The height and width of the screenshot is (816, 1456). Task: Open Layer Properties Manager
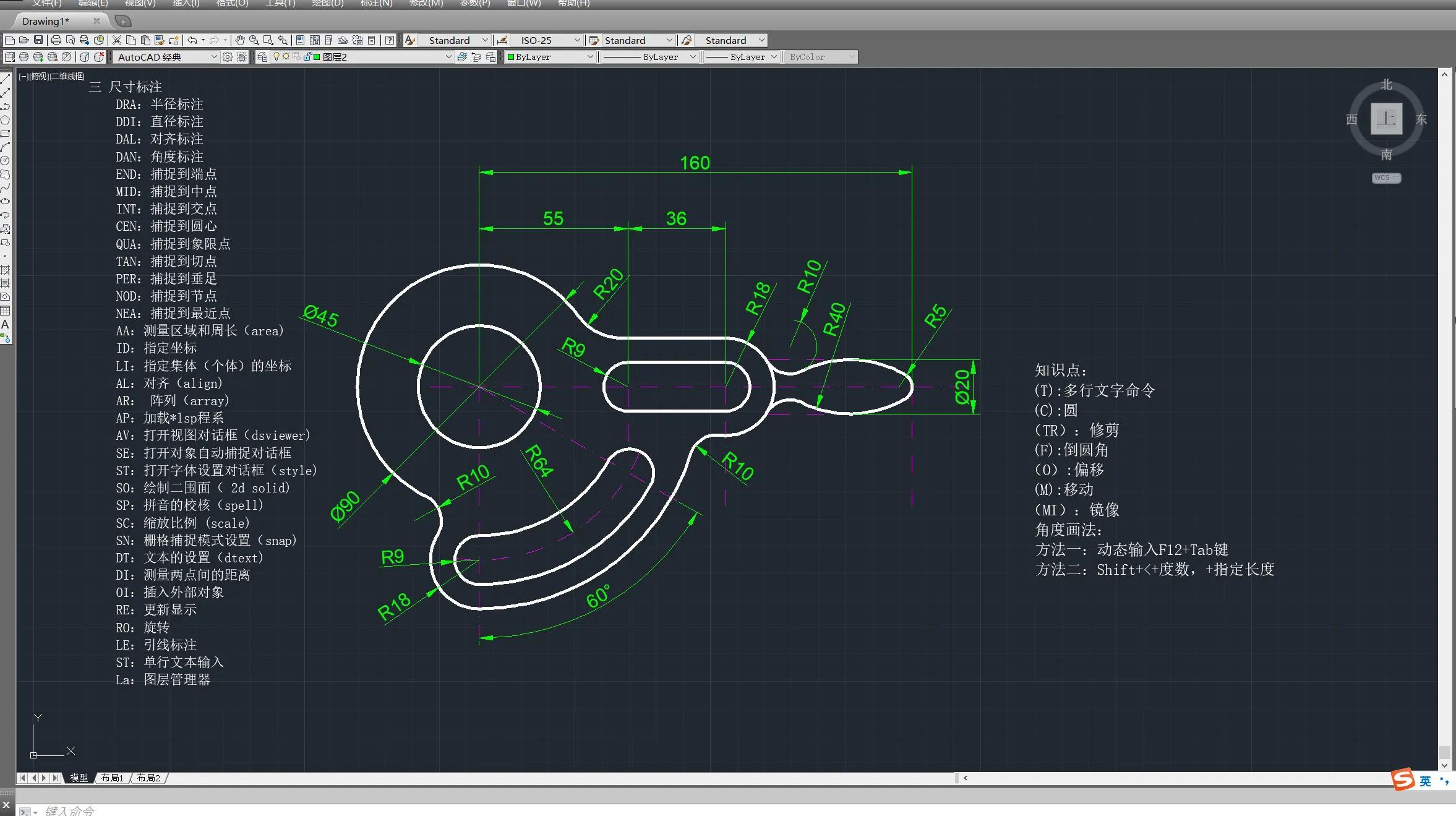coord(263,57)
